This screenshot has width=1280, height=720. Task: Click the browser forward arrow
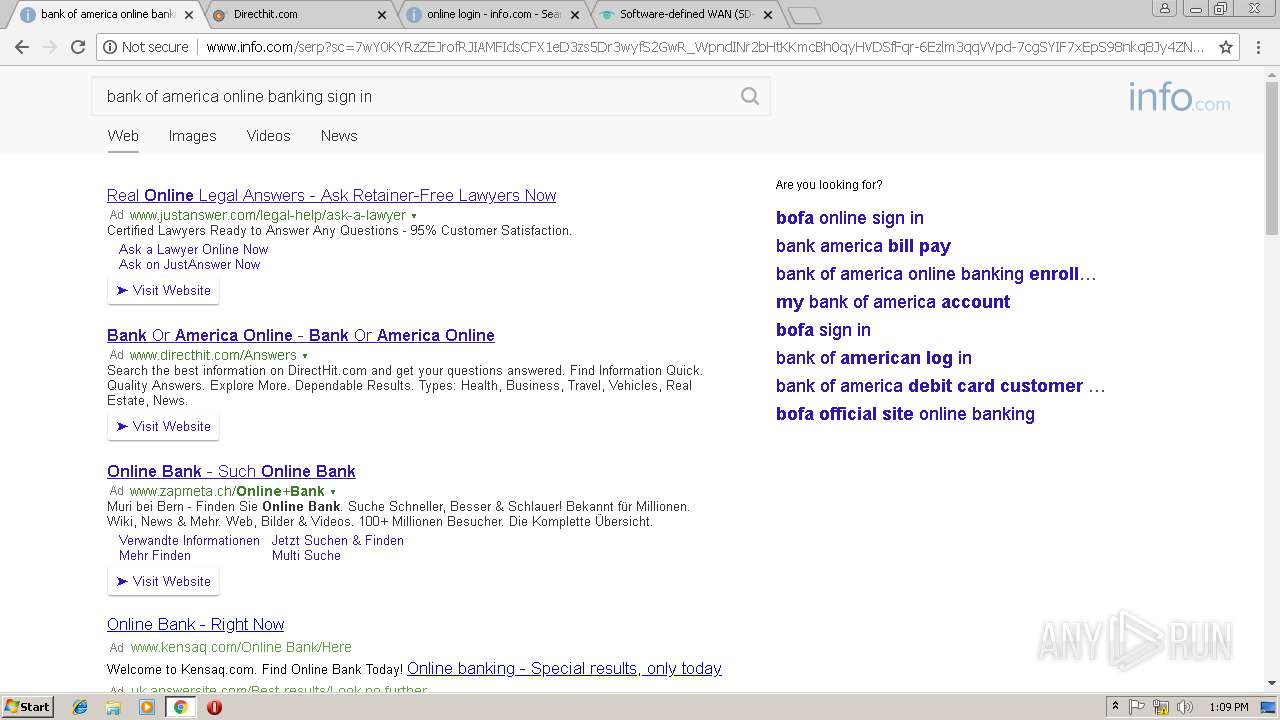click(50, 47)
